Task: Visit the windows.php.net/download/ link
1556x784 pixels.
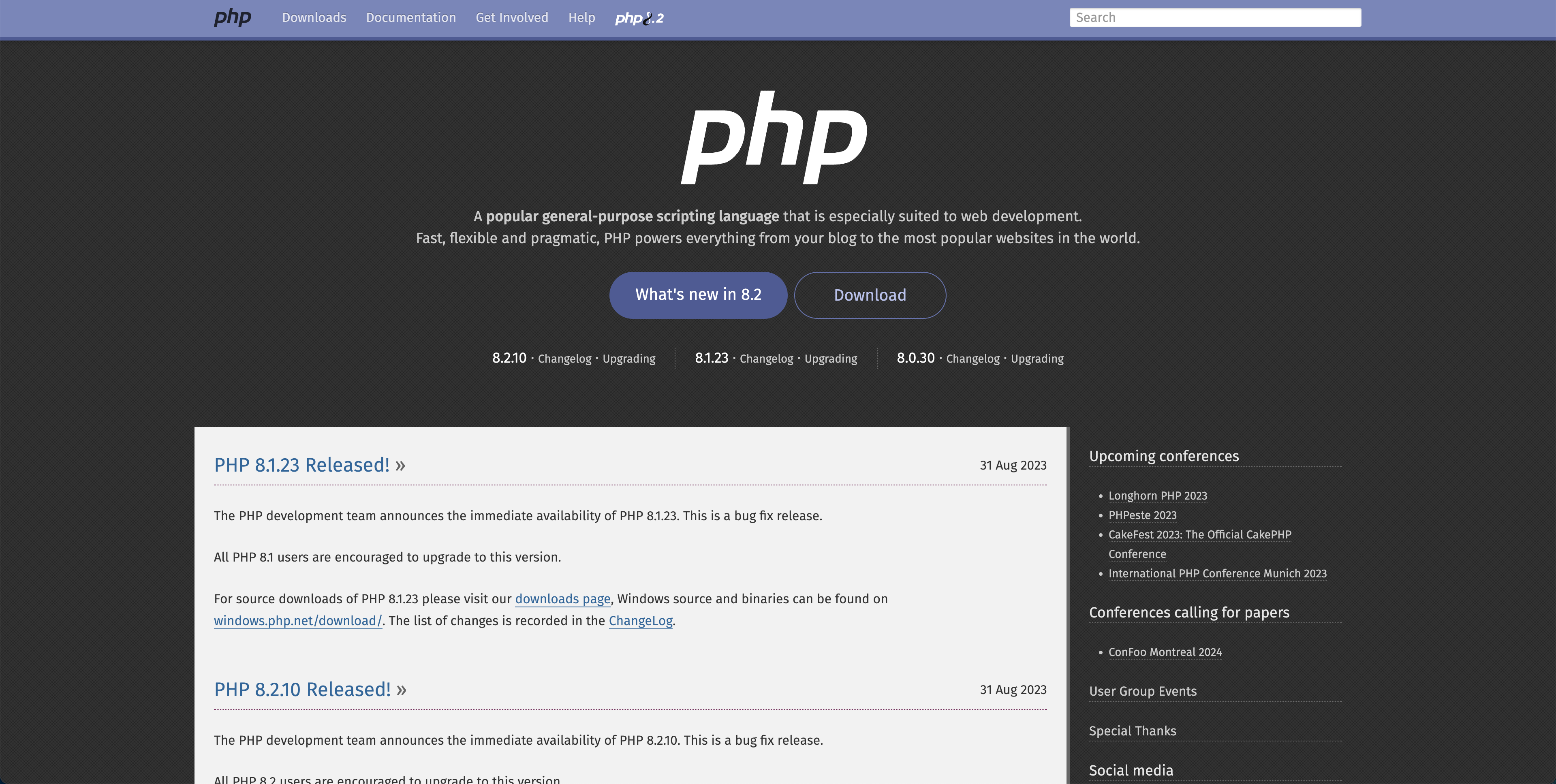Action: pos(298,621)
